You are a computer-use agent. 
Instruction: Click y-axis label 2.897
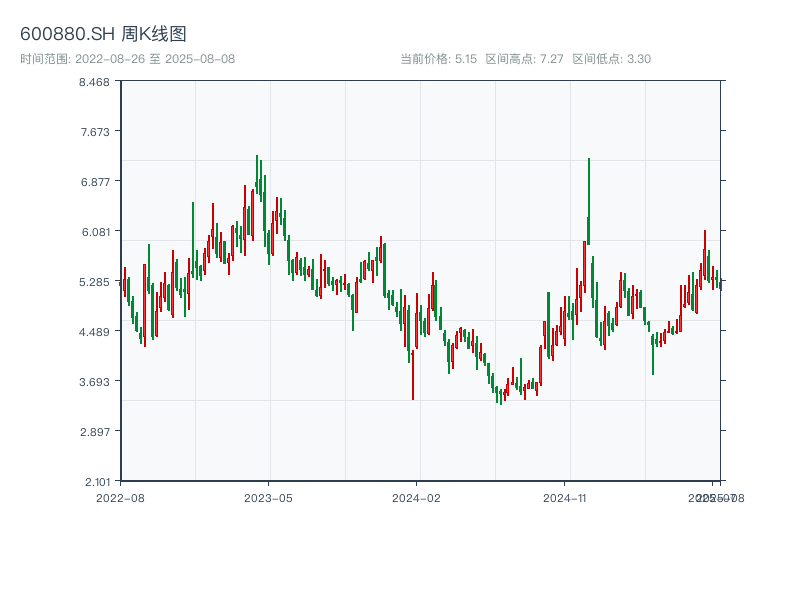(x=95, y=432)
